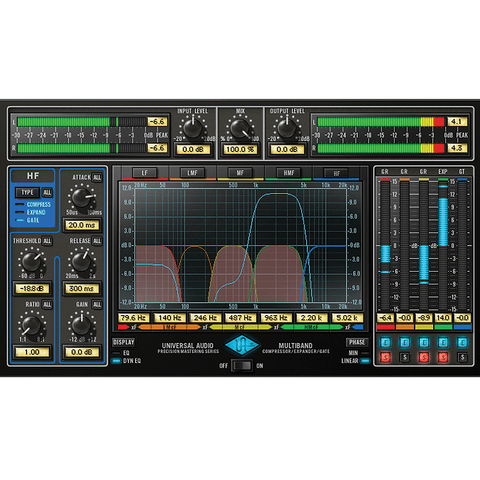Viewport: 480px width, 480px height.
Task: Switch display mode to DYN EQ
Action: pyautogui.click(x=127, y=361)
